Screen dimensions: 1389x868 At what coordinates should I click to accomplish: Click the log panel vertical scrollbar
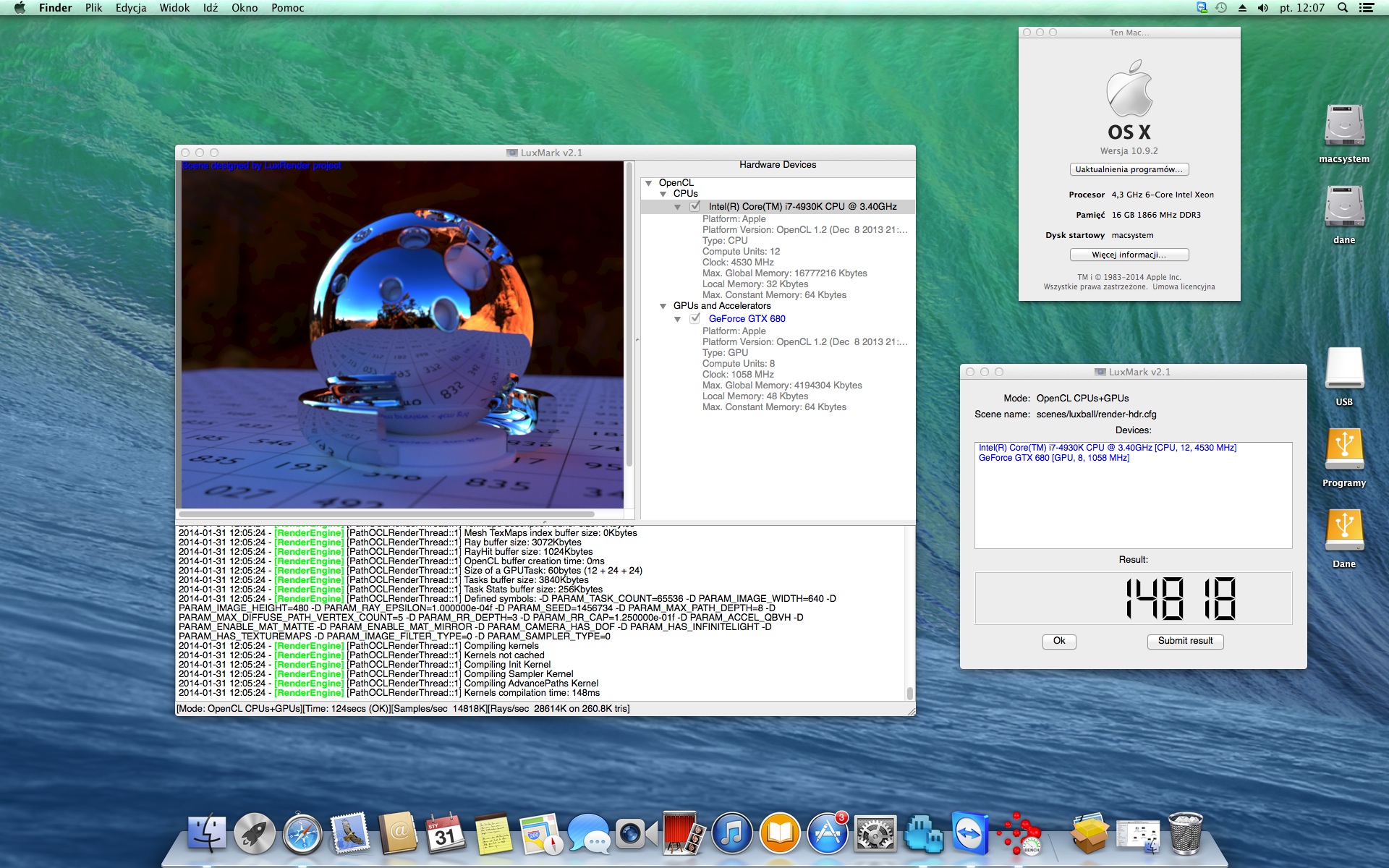909,693
